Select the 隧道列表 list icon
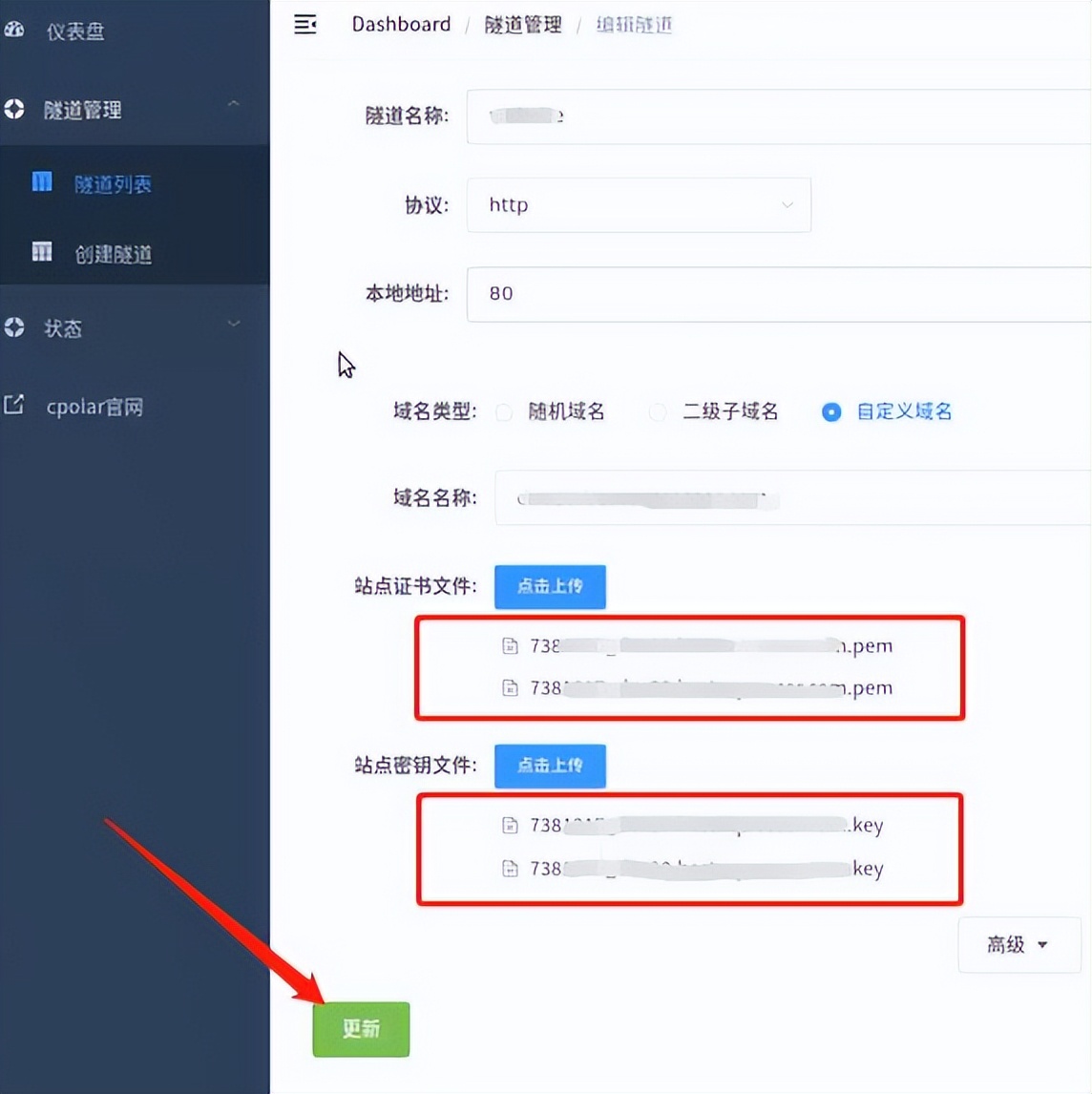The width and height of the screenshot is (1092, 1094). pos(42,181)
